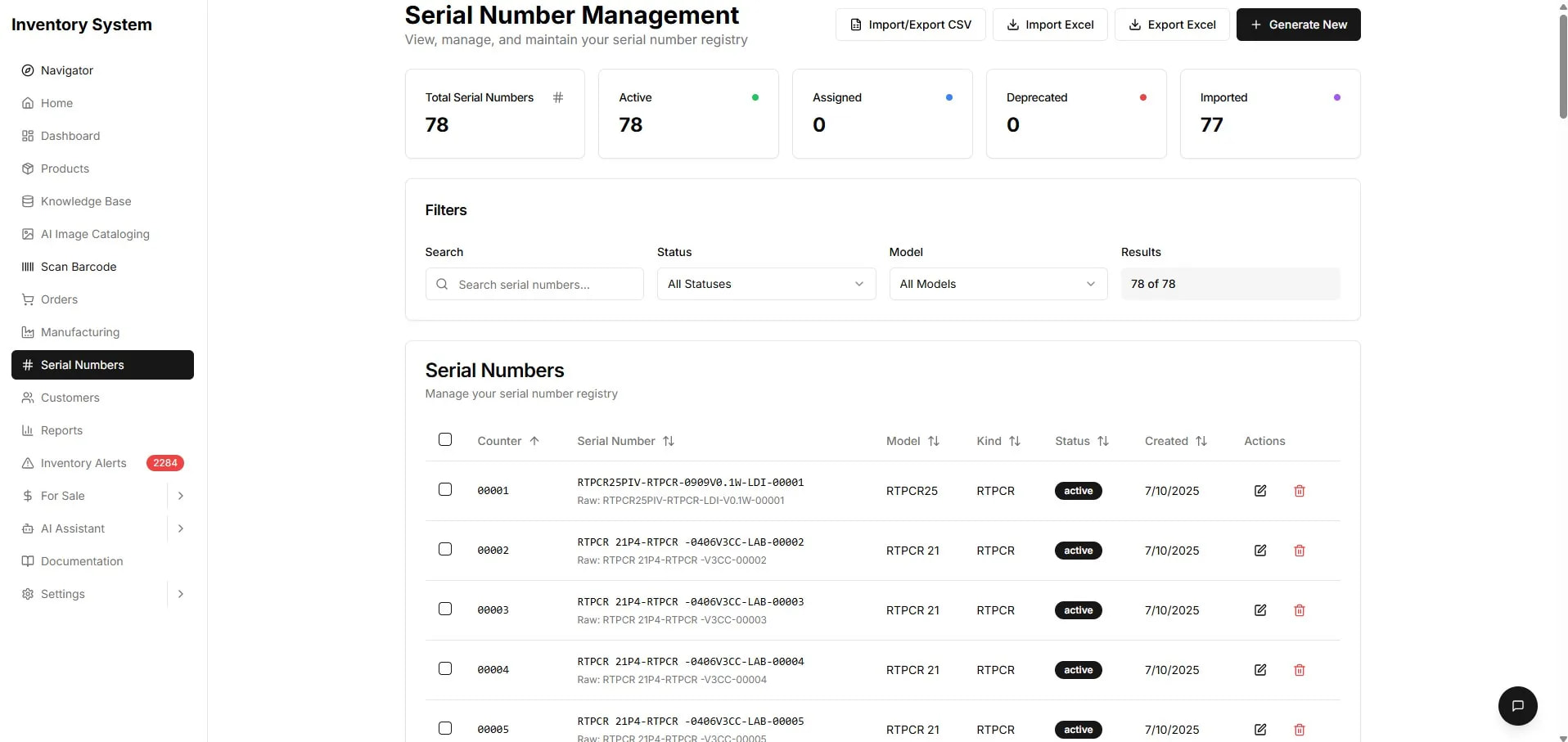Click the active status badge for row 00001
The width and height of the screenshot is (1568, 742).
(1079, 491)
